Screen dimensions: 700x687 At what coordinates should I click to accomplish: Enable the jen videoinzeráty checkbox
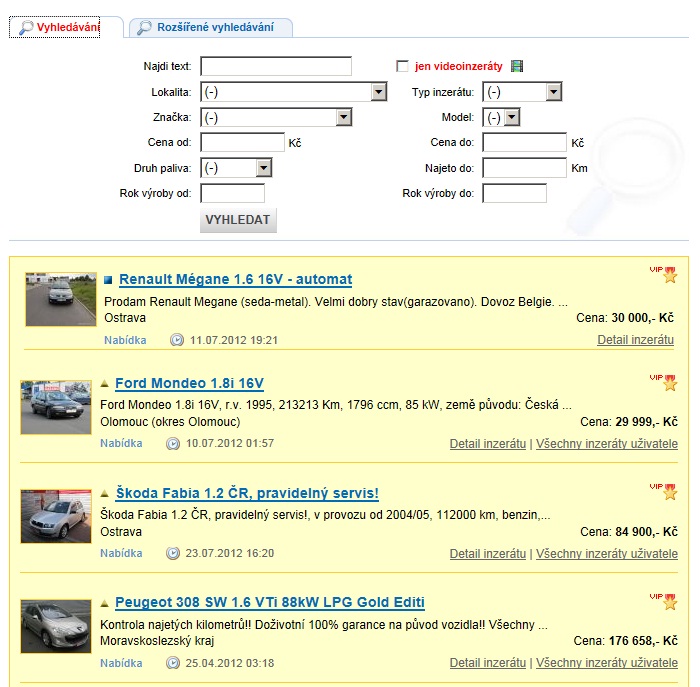point(403,67)
